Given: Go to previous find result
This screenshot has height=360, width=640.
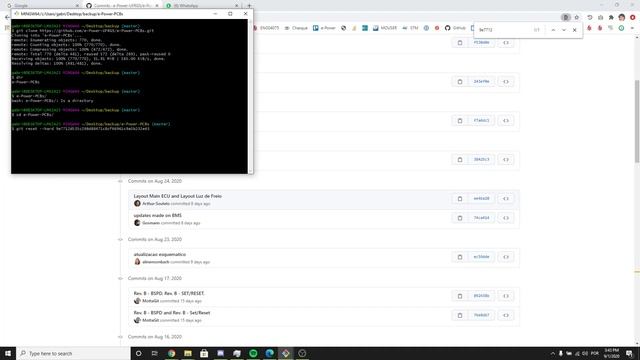Looking at the screenshot, I should (553, 30).
